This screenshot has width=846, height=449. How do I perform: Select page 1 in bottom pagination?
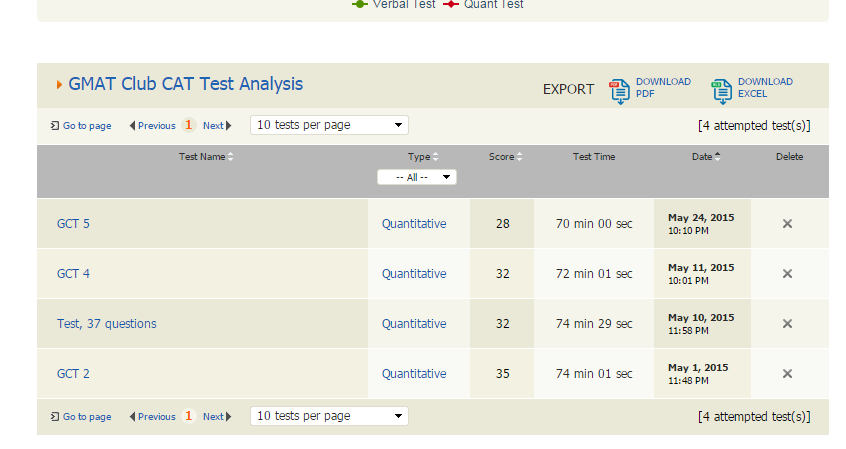coord(188,416)
